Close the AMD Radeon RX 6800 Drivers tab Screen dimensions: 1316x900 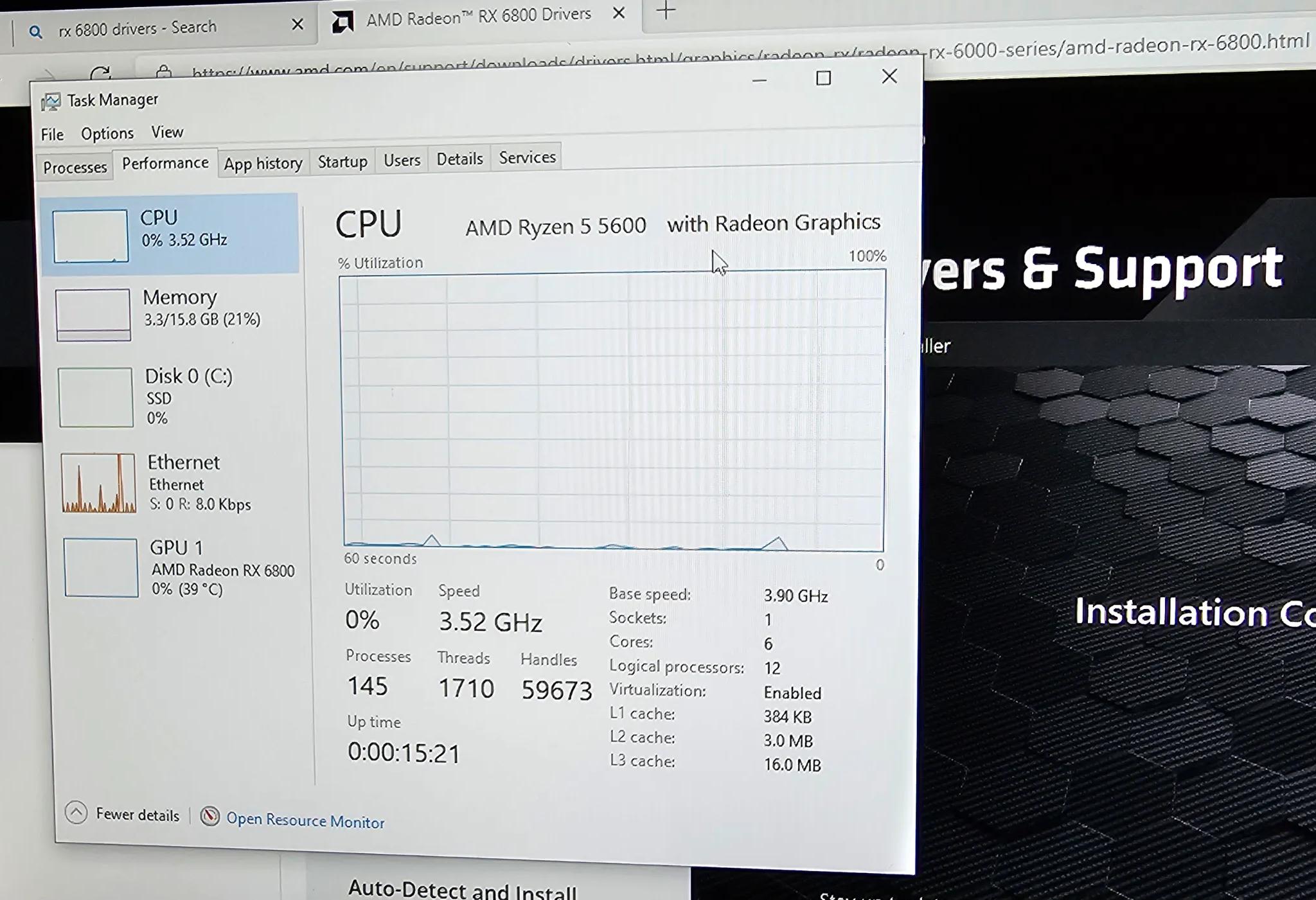pos(618,13)
